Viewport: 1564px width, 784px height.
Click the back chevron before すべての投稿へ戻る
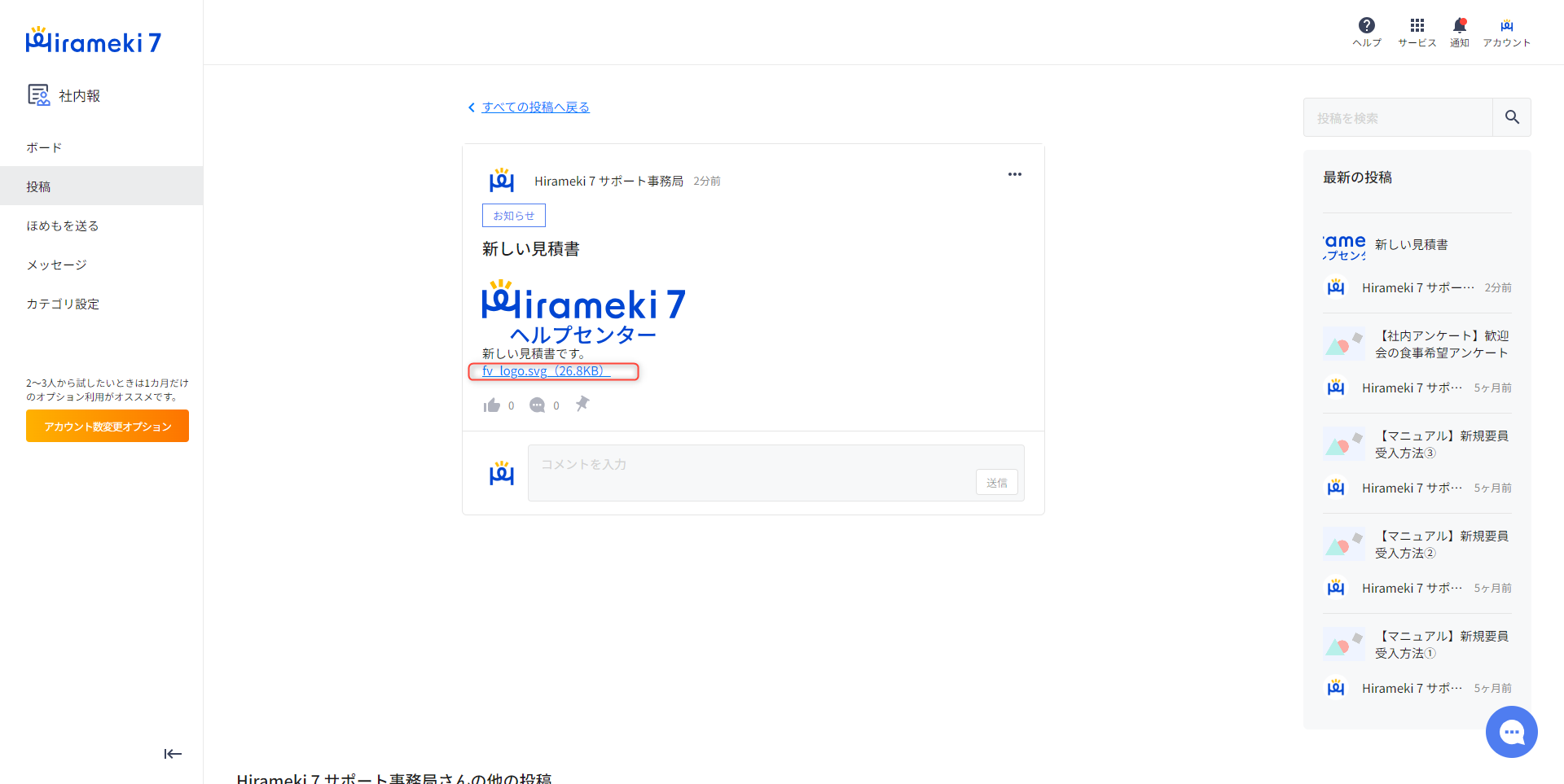[x=471, y=107]
